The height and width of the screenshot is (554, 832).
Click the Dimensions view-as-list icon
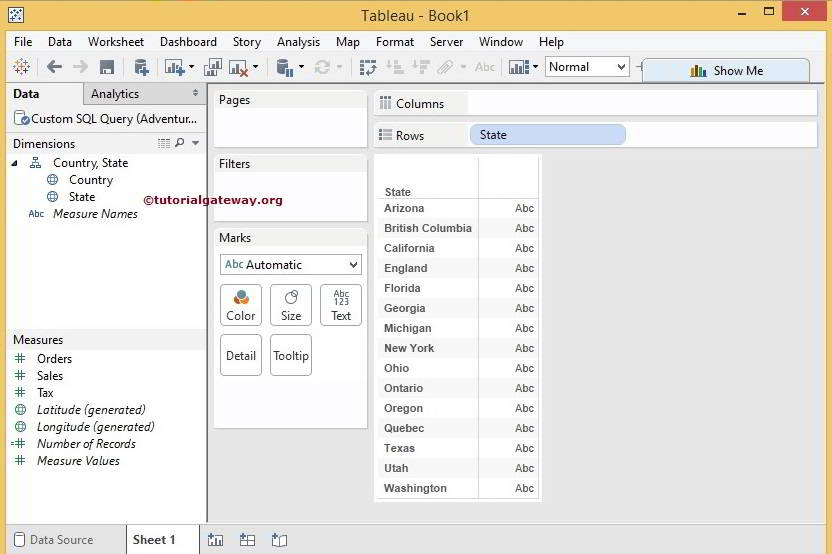(x=164, y=143)
